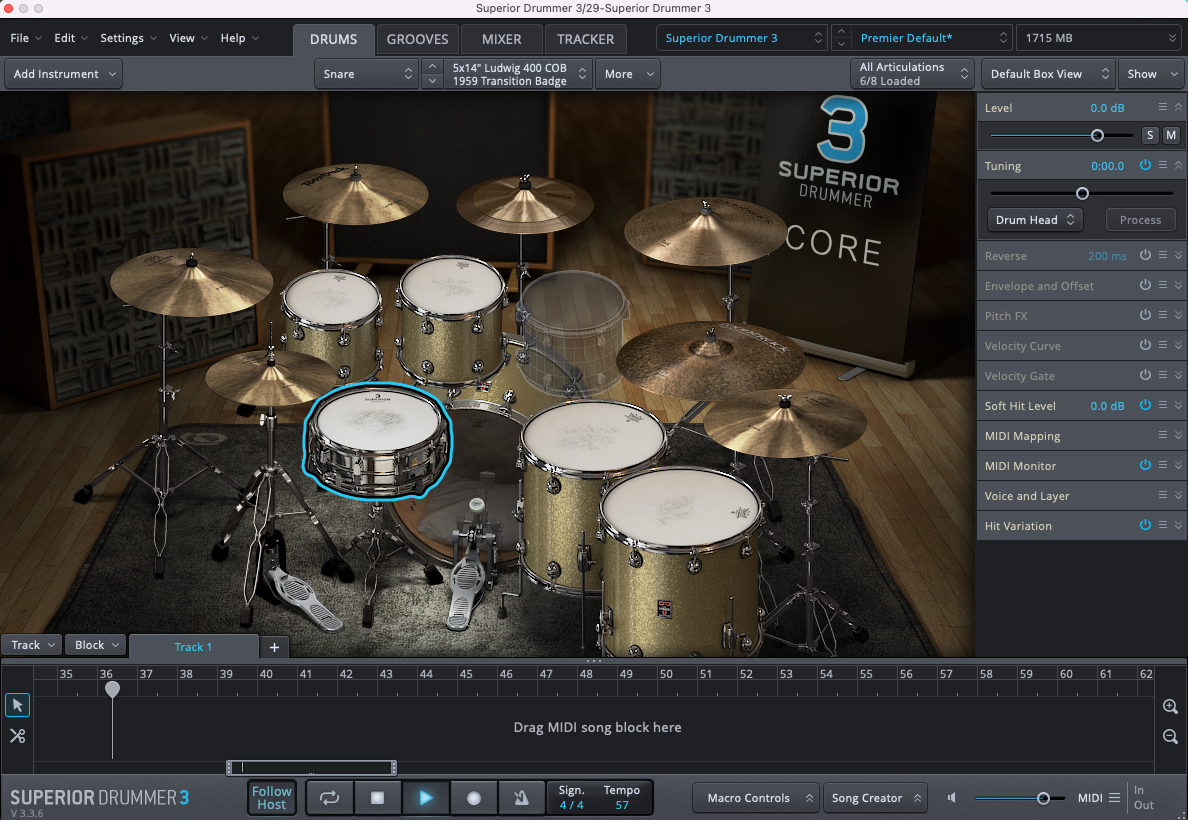The width and height of the screenshot is (1188, 820).
Task: Open the MIDI menu icon in transport
Action: tap(1115, 797)
